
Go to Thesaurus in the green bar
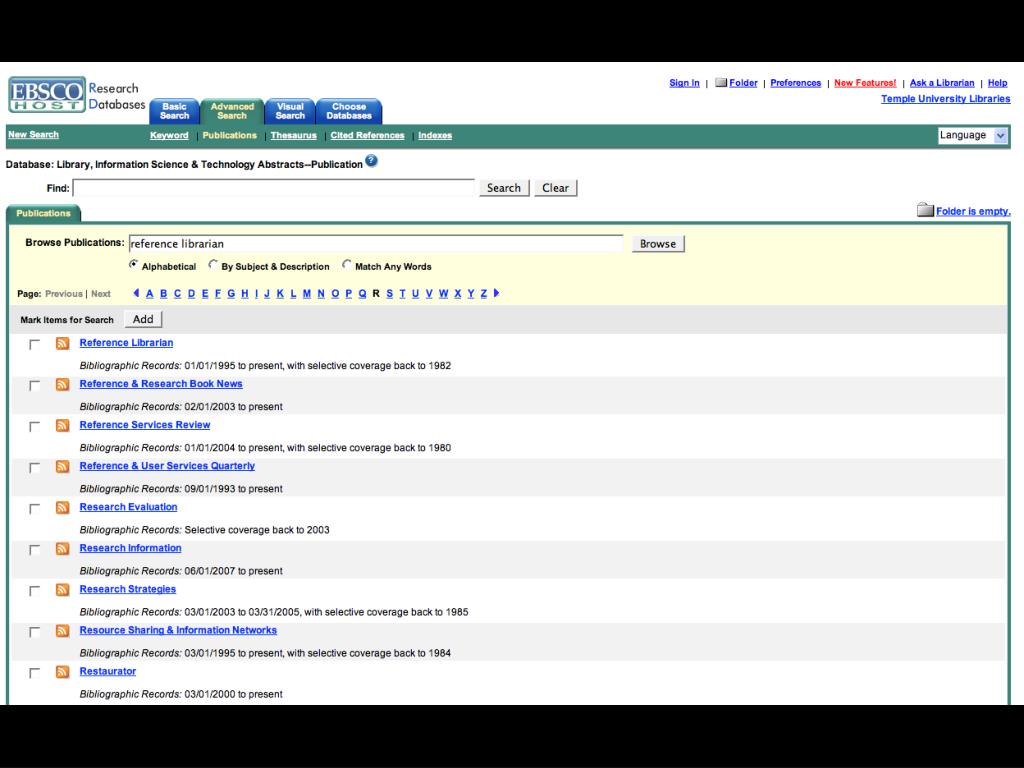coord(293,135)
